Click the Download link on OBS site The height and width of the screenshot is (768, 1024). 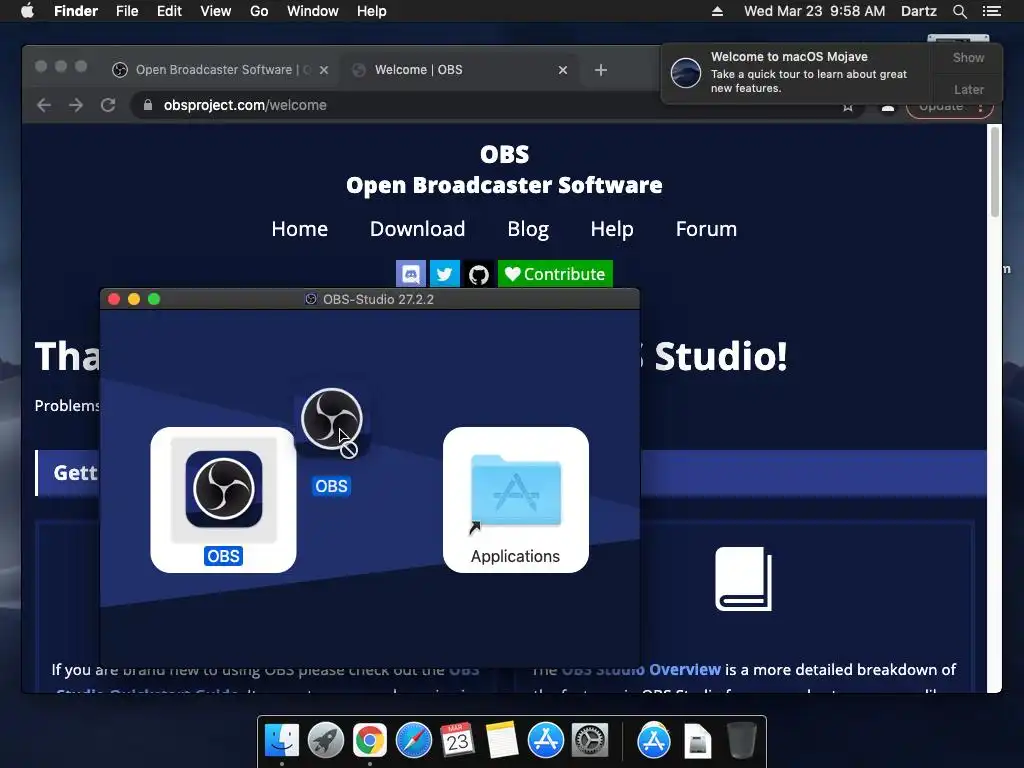(x=417, y=229)
